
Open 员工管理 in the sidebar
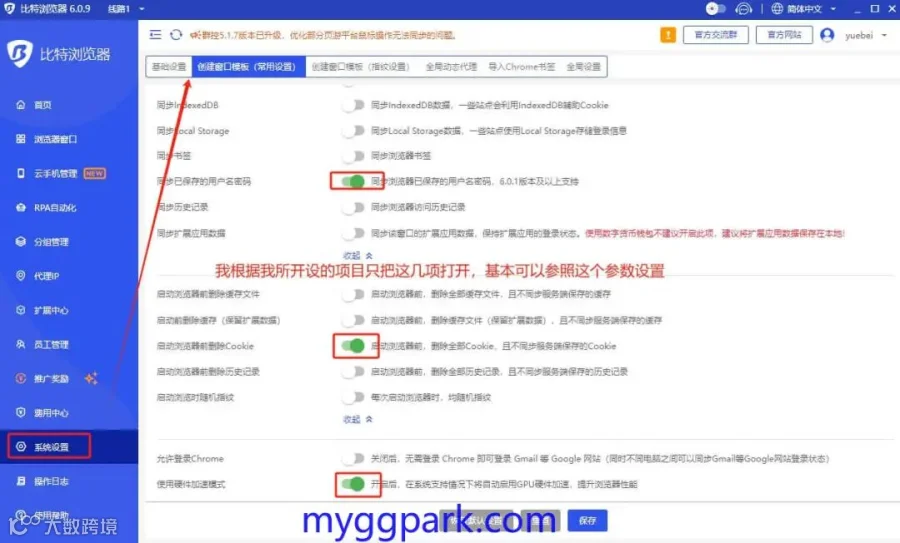51,344
